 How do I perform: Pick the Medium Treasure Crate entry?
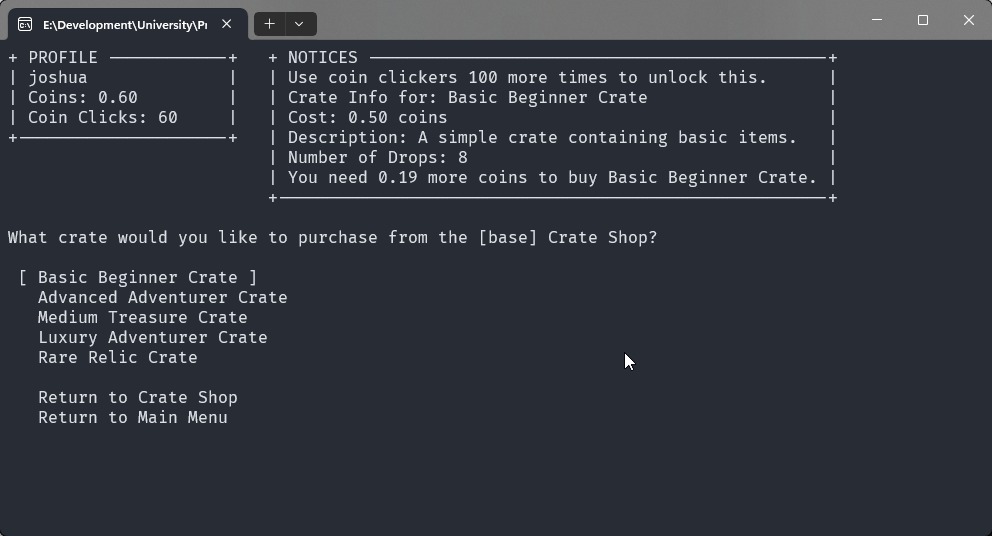click(142, 317)
